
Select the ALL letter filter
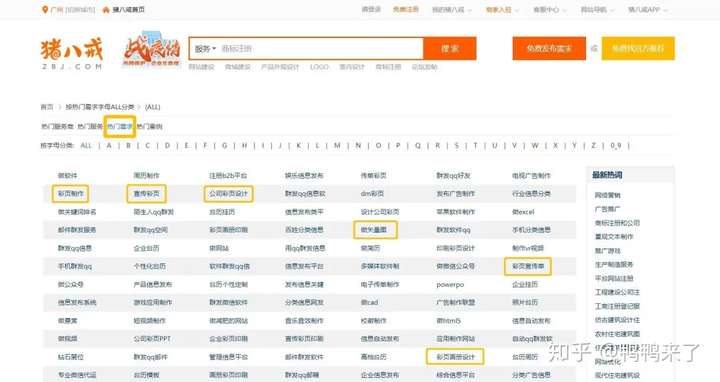point(86,146)
